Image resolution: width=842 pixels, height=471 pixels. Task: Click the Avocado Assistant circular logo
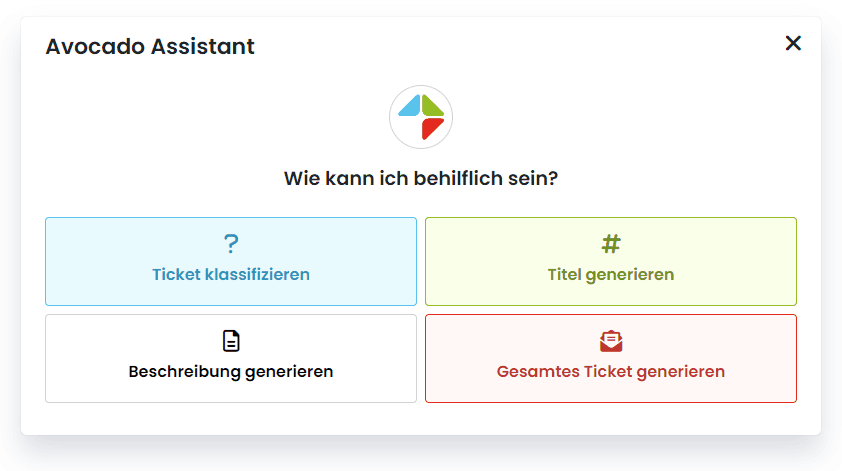[x=421, y=117]
